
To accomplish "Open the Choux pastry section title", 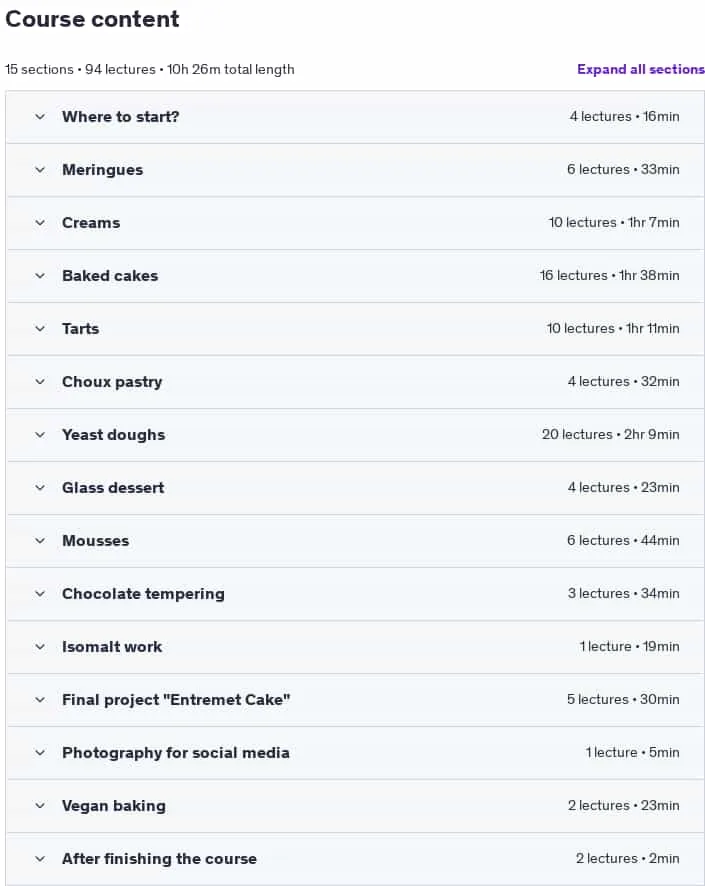I will click(112, 382).
